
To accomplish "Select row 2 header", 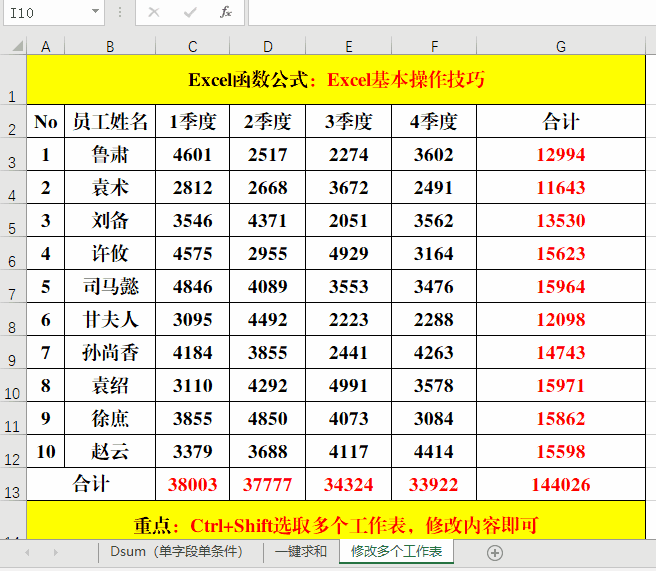I will pos(13,121).
